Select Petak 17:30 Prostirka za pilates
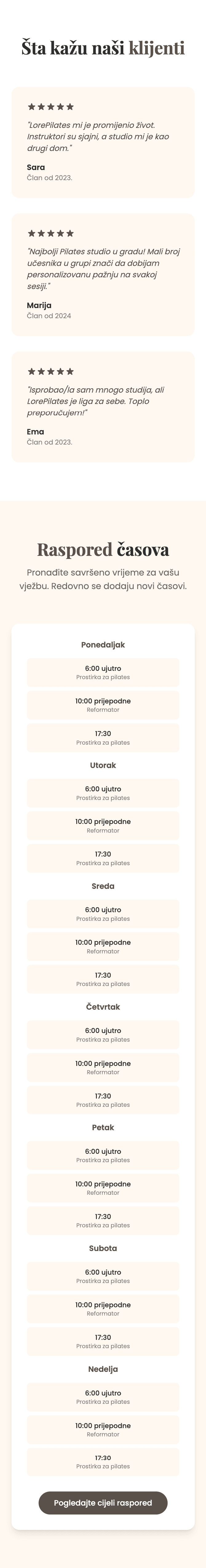The image size is (206, 1568). pyautogui.click(x=103, y=1221)
